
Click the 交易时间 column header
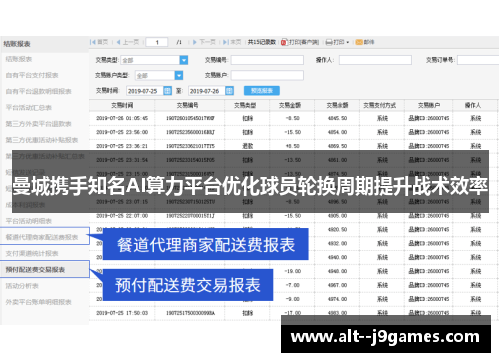(x=122, y=105)
